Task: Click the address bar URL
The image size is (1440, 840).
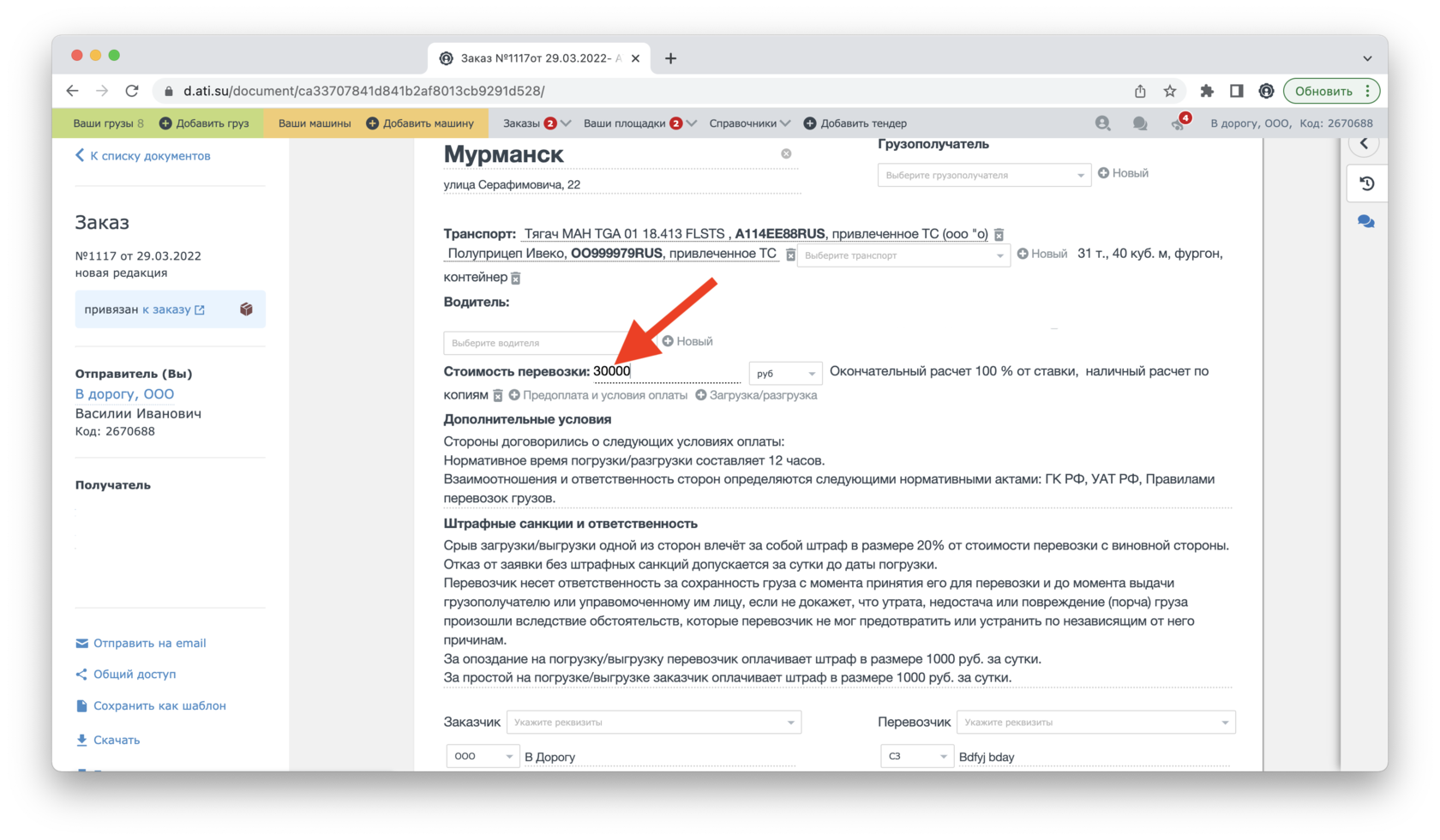Action: coord(364,91)
